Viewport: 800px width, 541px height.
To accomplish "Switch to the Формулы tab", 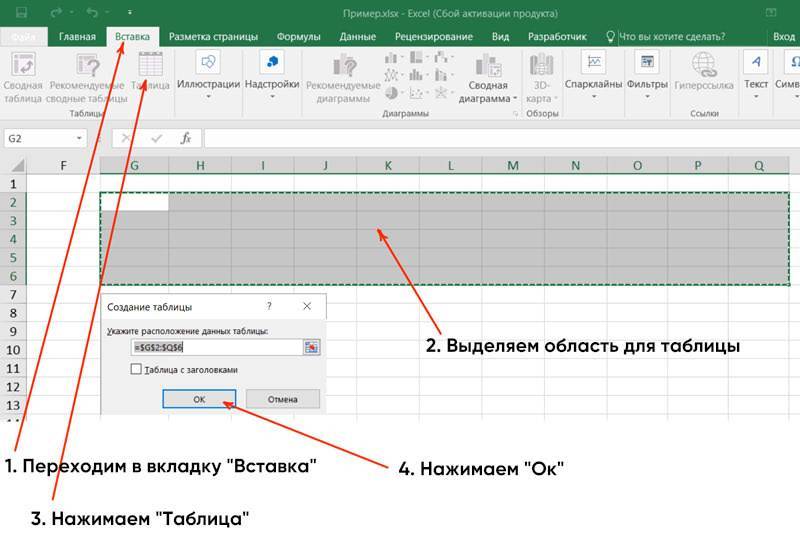I will coord(298,37).
